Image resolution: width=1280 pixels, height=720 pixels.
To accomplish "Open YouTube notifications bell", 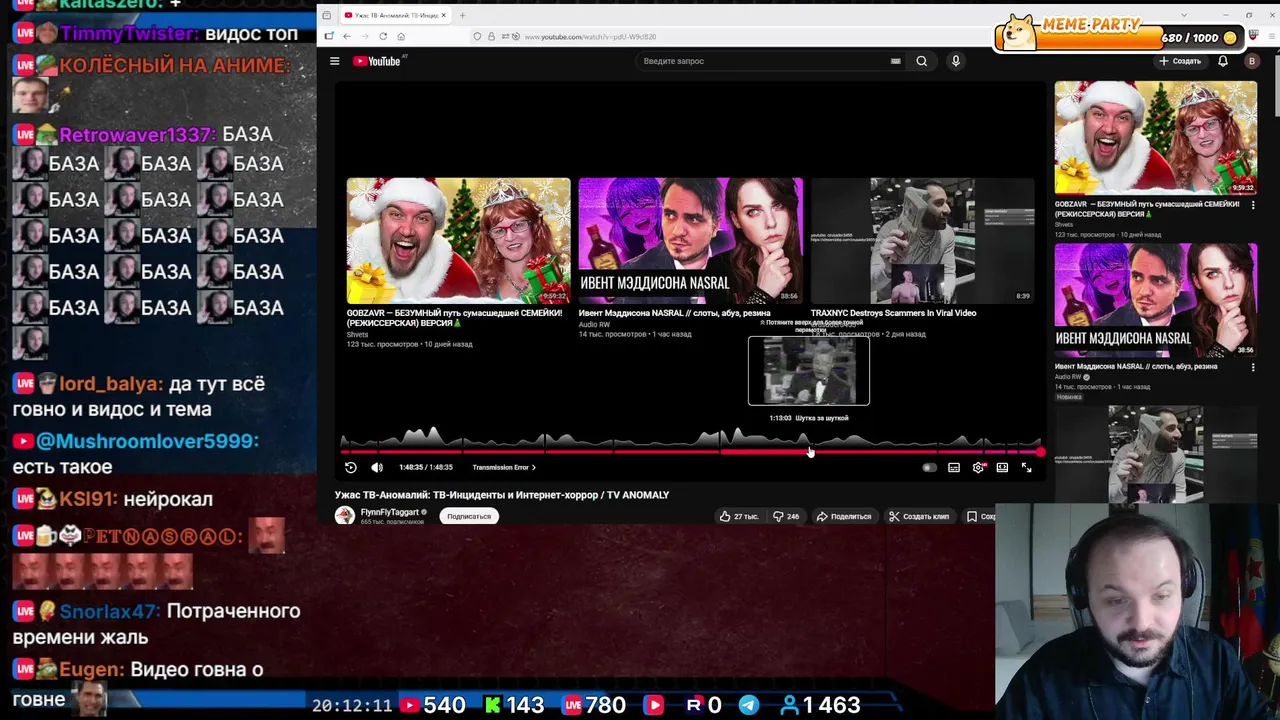I will 1222,61.
